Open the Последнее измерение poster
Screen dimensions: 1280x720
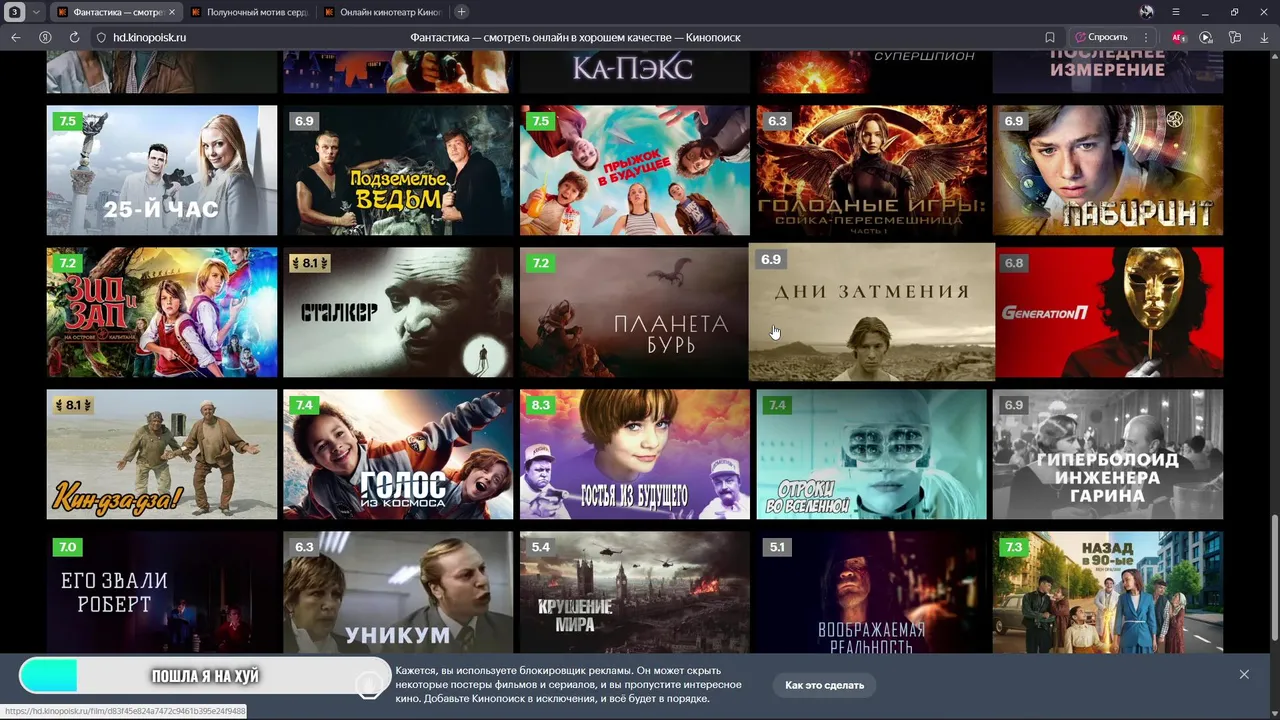(x=1108, y=74)
